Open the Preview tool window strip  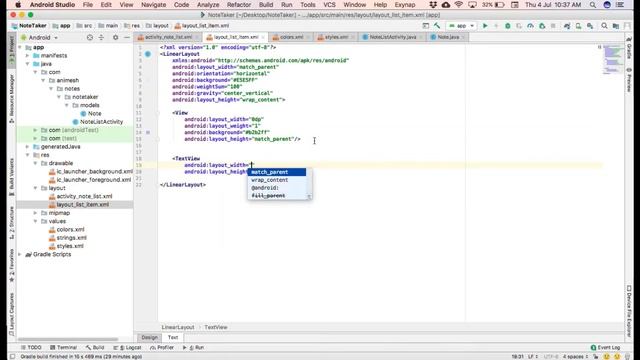click(629, 80)
